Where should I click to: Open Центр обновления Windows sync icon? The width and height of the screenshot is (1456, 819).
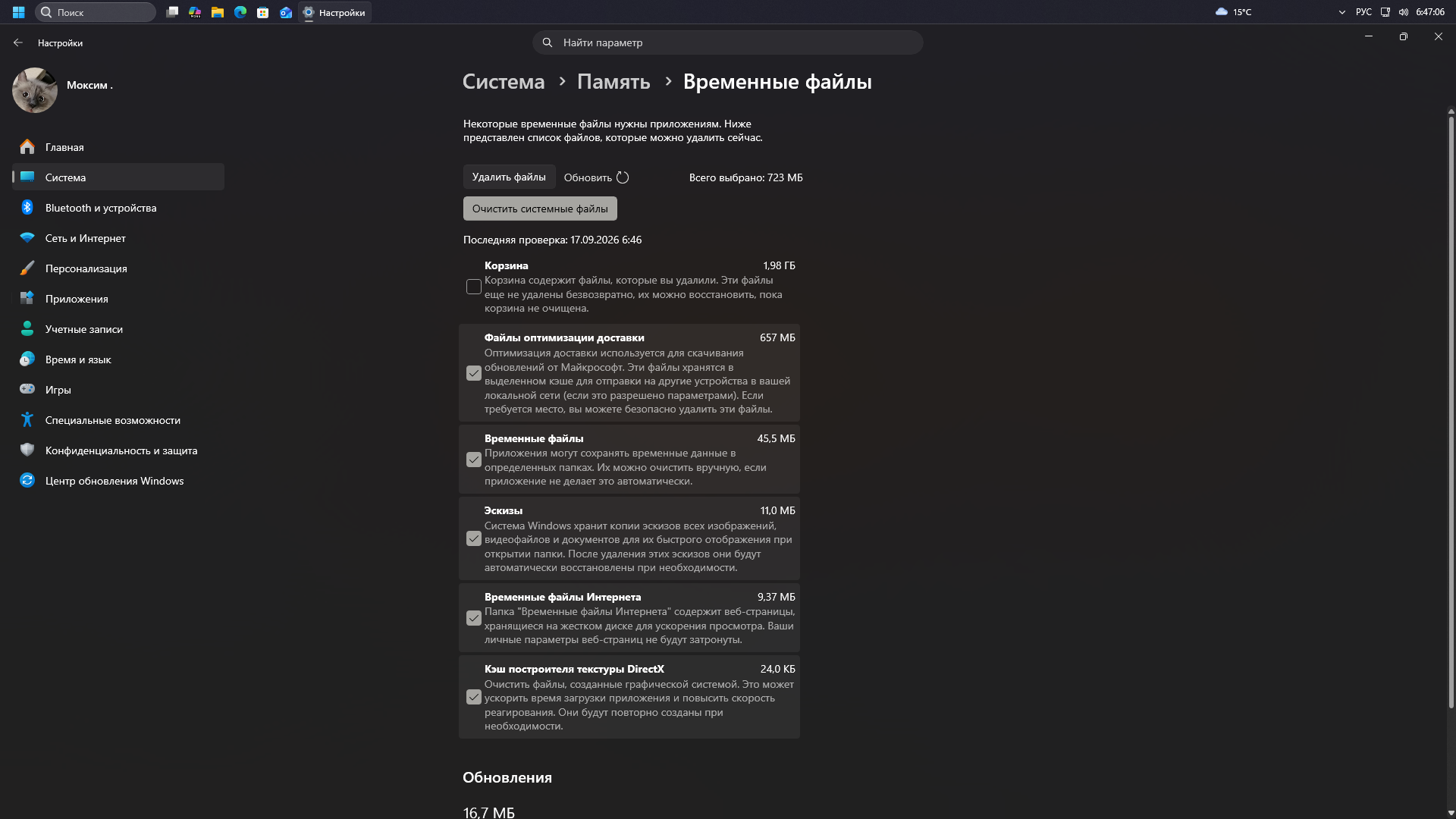coord(27,481)
